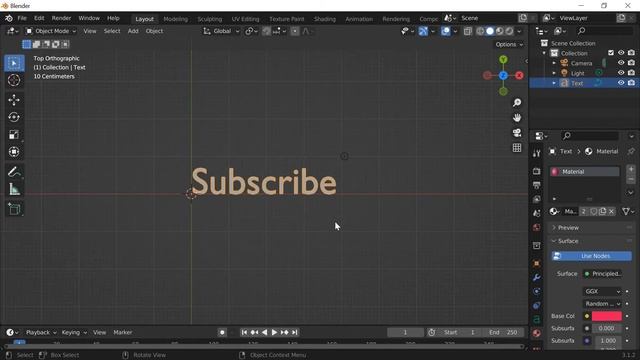Add material slot plus button
This screenshot has width=640, height=360.
(x=631, y=169)
